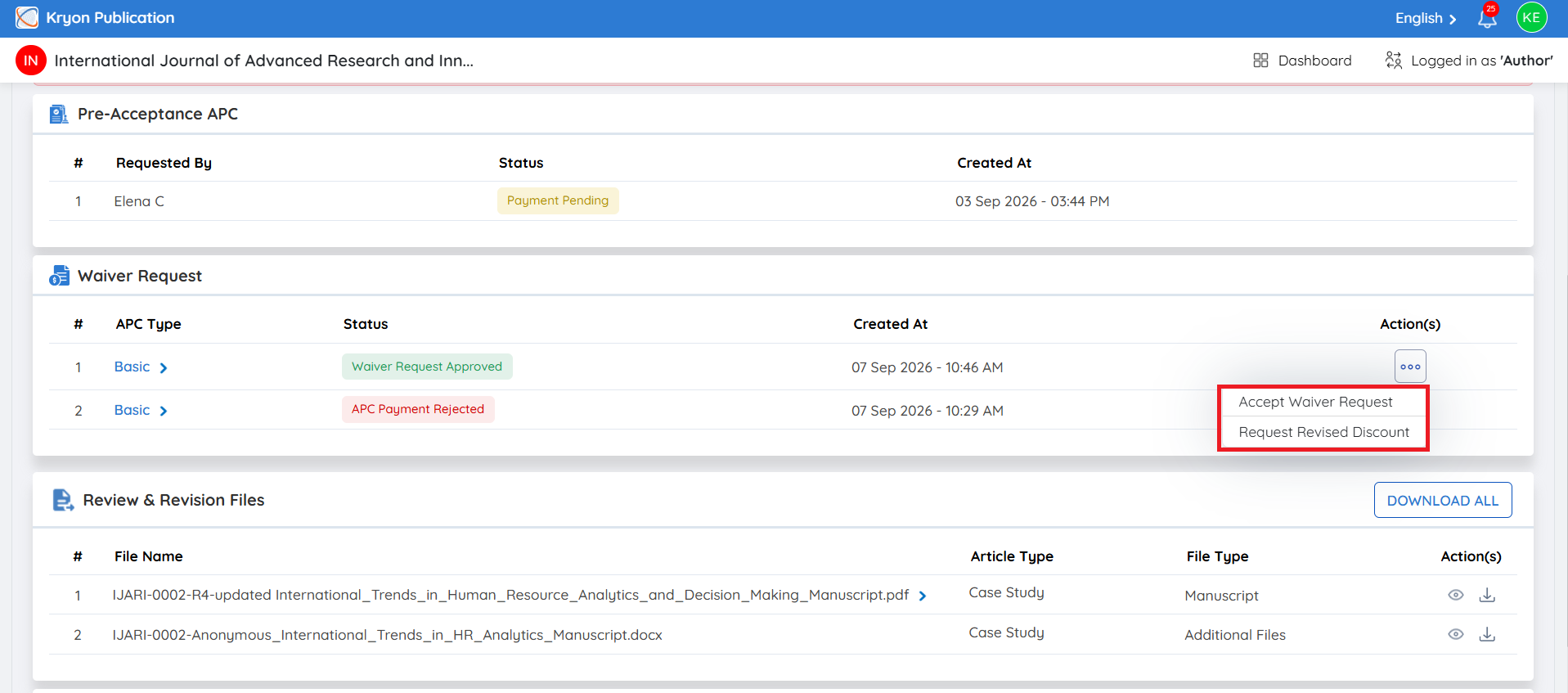Download the IJARI-0002-R4-updated manuscript PDF
The height and width of the screenshot is (693, 1568).
coord(1487,595)
